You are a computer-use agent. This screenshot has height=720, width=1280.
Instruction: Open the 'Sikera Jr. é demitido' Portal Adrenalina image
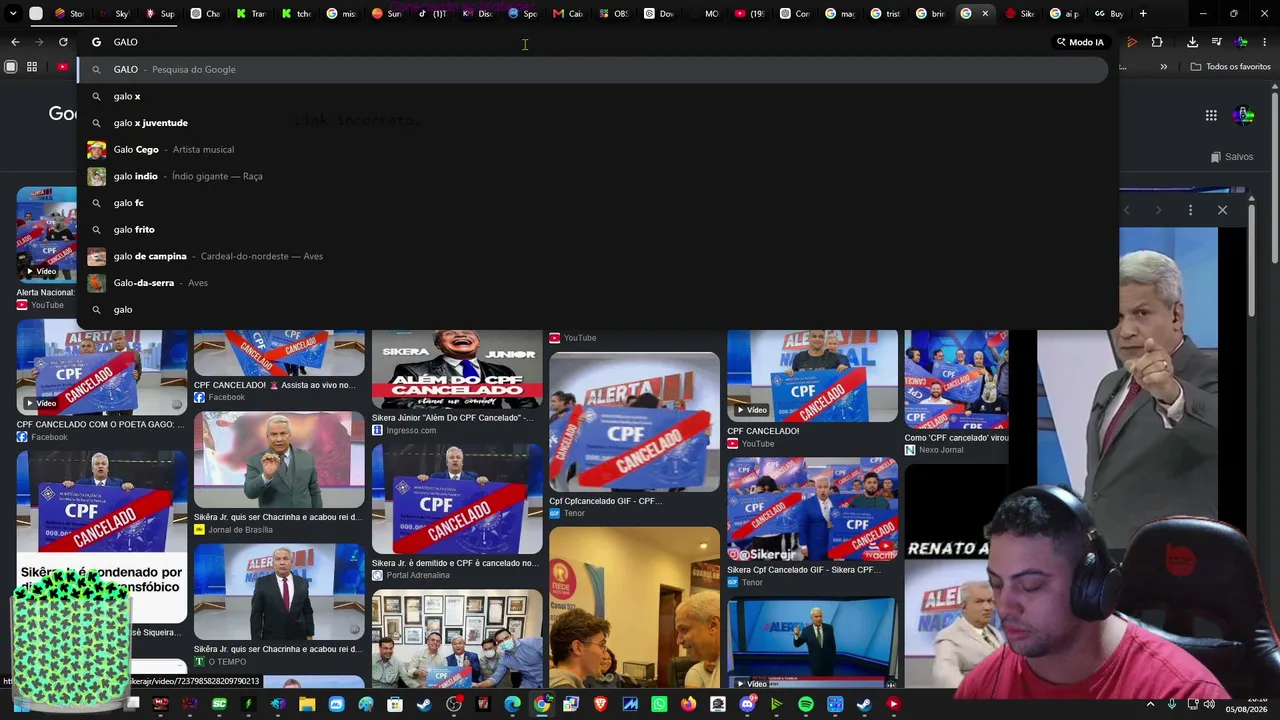tap(457, 499)
